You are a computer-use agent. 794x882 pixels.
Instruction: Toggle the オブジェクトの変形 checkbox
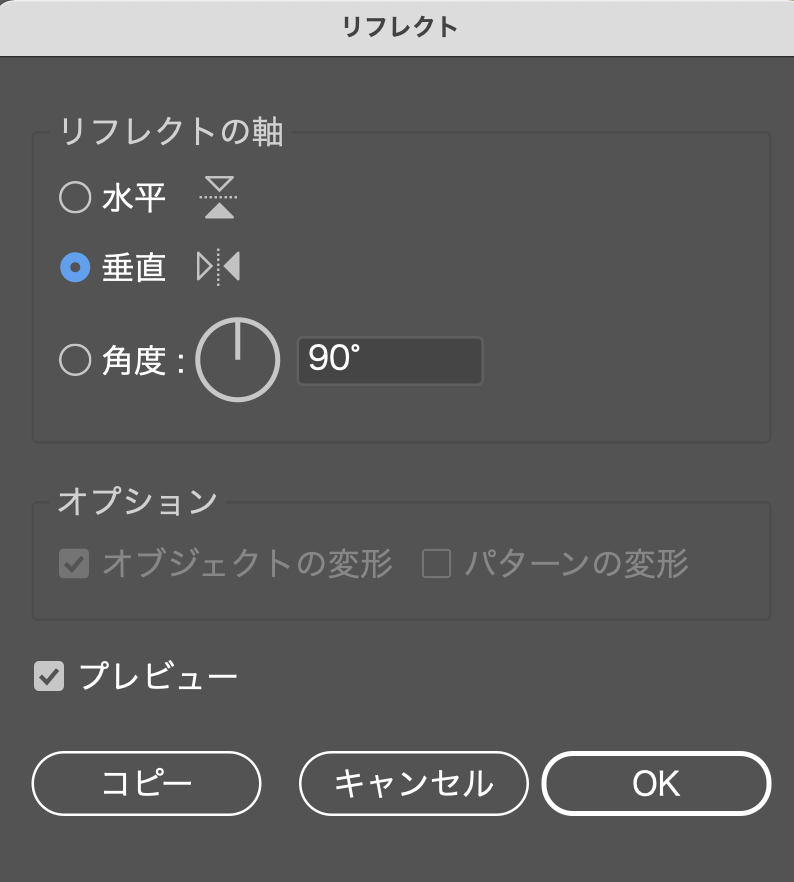point(74,565)
